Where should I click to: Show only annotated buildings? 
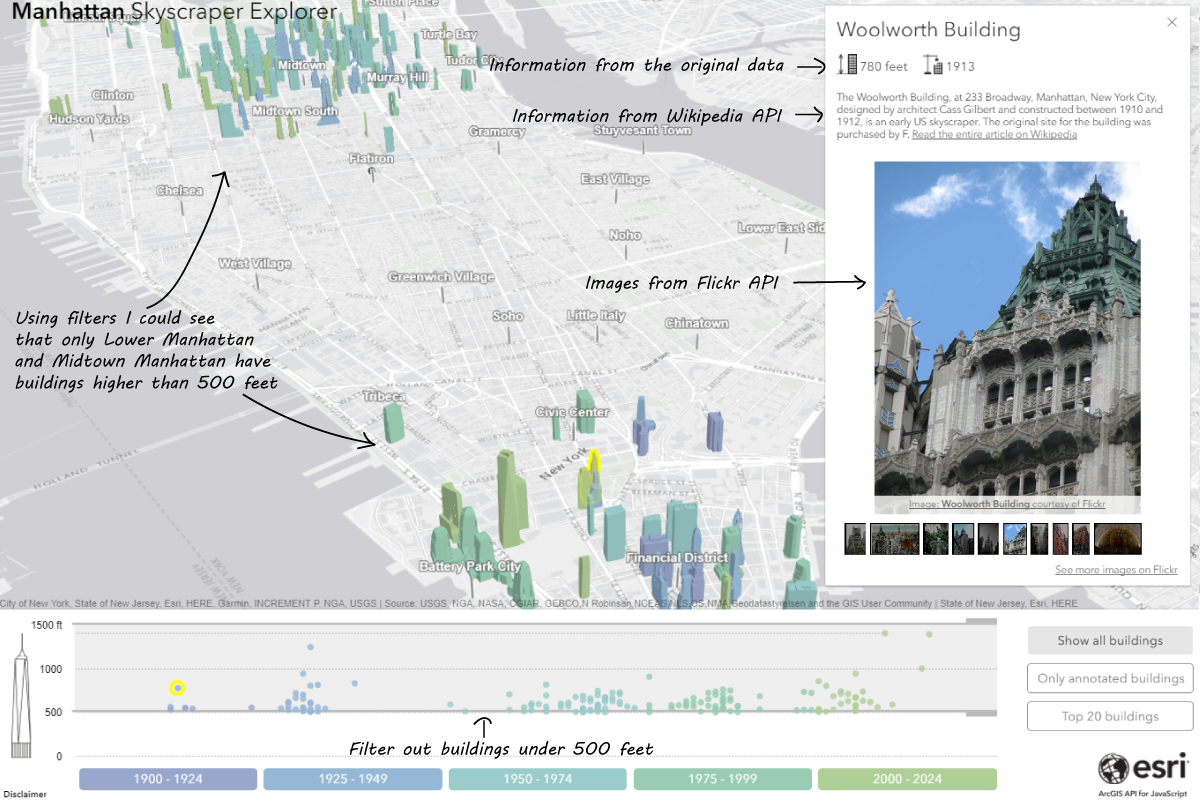[x=1110, y=678]
